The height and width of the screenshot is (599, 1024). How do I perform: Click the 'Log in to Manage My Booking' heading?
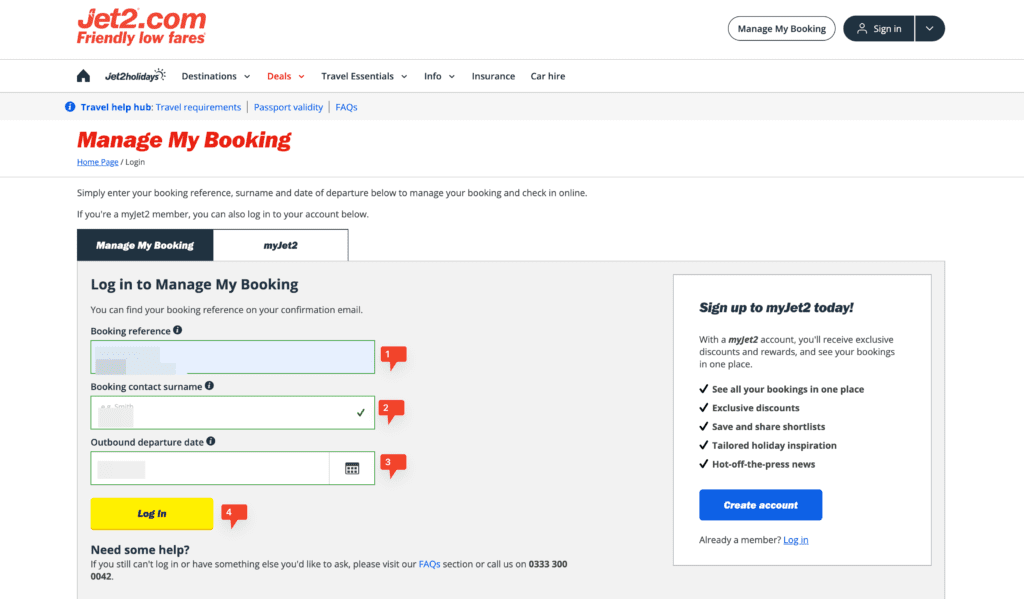[194, 284]
